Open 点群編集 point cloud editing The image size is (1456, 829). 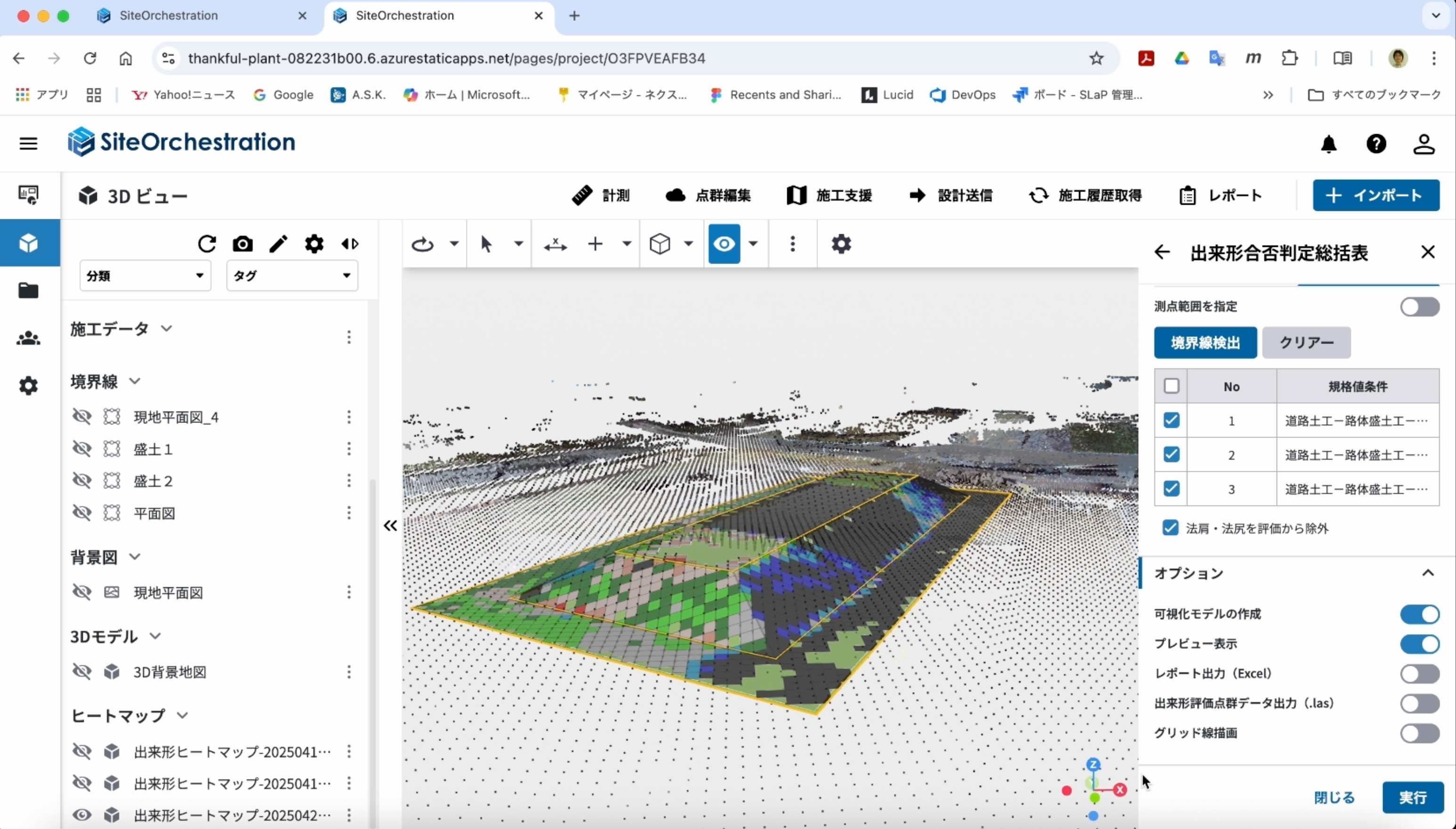point(708,195)
